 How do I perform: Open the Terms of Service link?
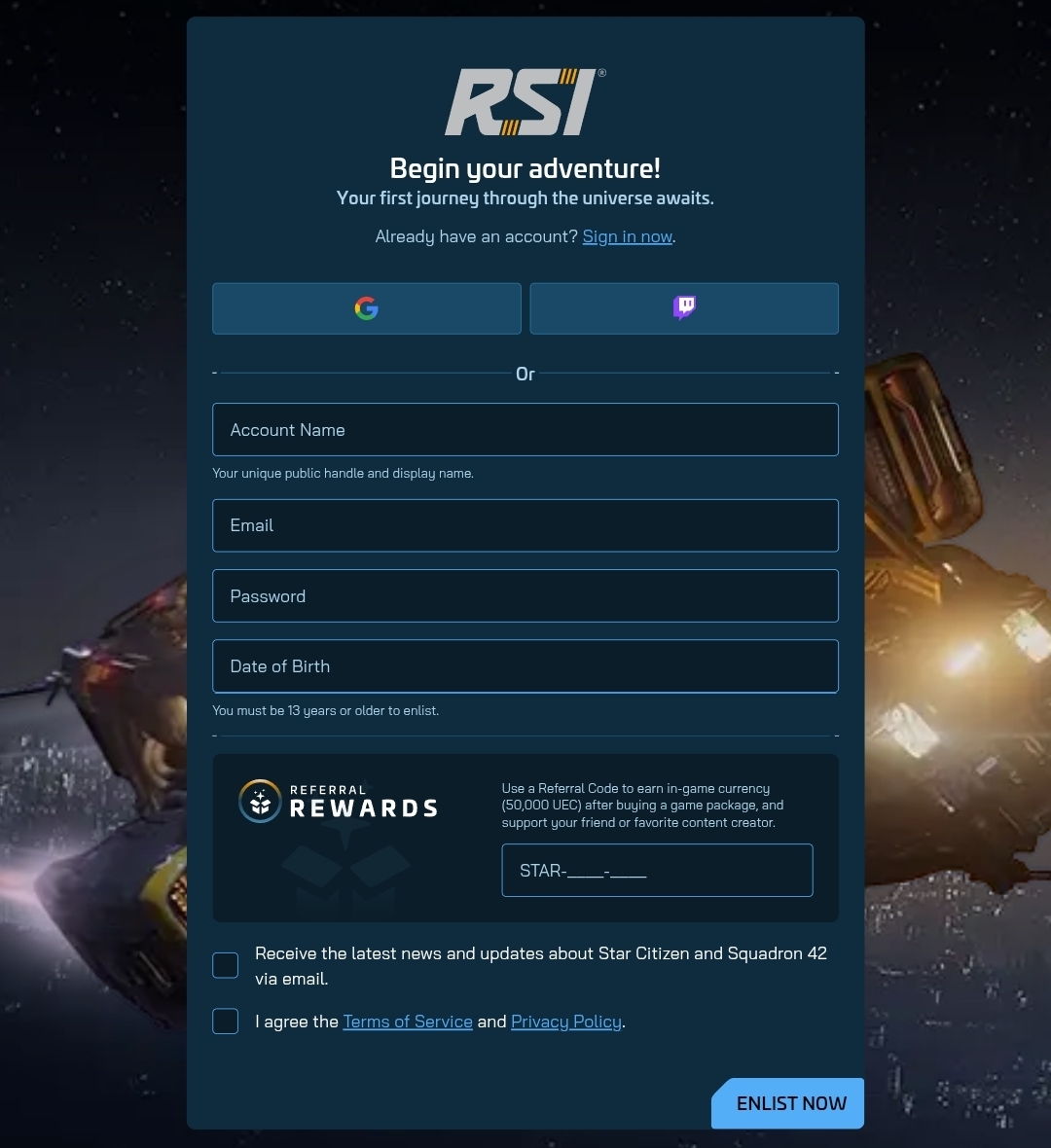point(407,1022)
